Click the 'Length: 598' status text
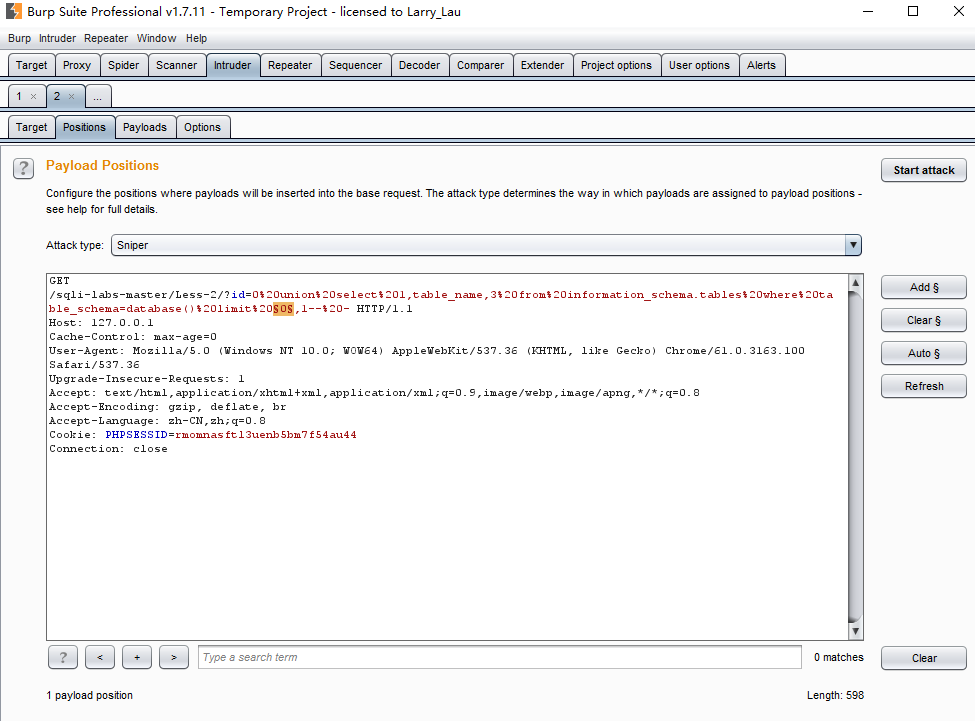The image size is (975, 721). [x=835, y=695]
